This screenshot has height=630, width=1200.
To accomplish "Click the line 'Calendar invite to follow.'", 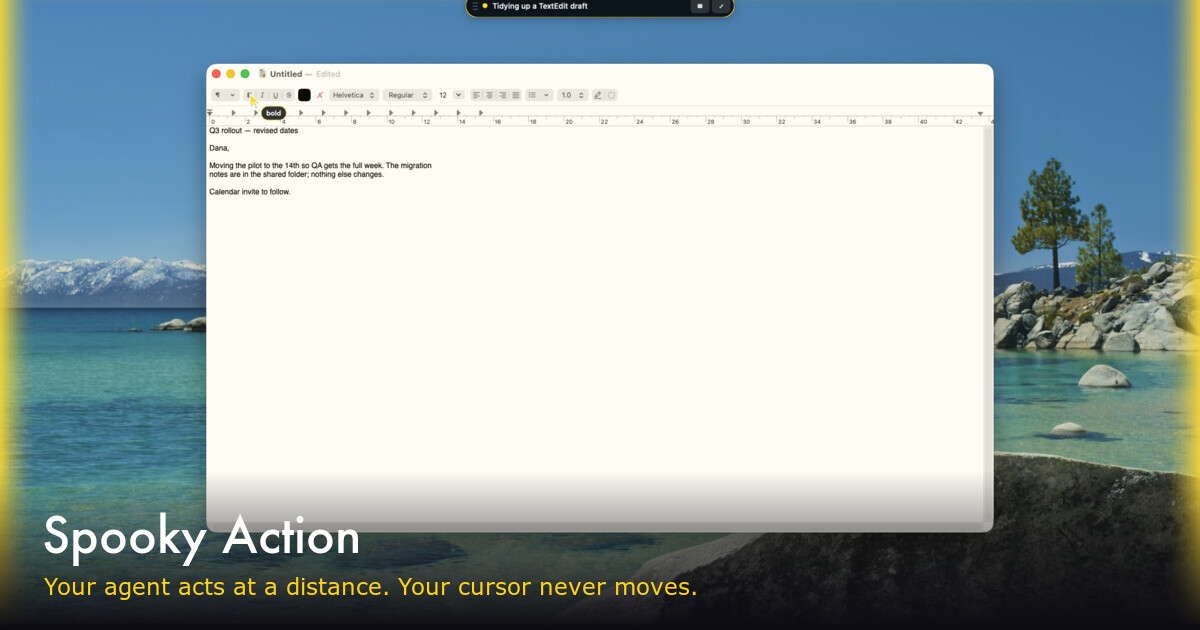I will pos(250,192).
